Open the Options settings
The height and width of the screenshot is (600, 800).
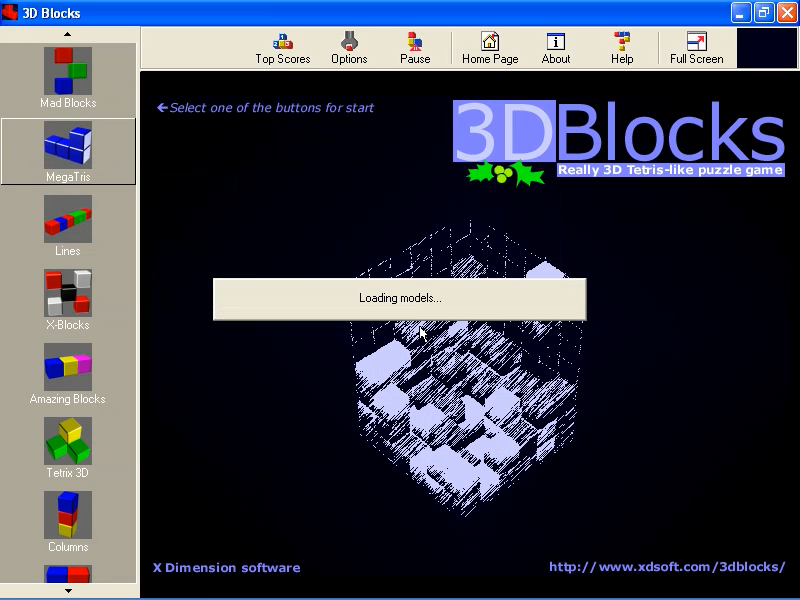[x=349, y=47]
